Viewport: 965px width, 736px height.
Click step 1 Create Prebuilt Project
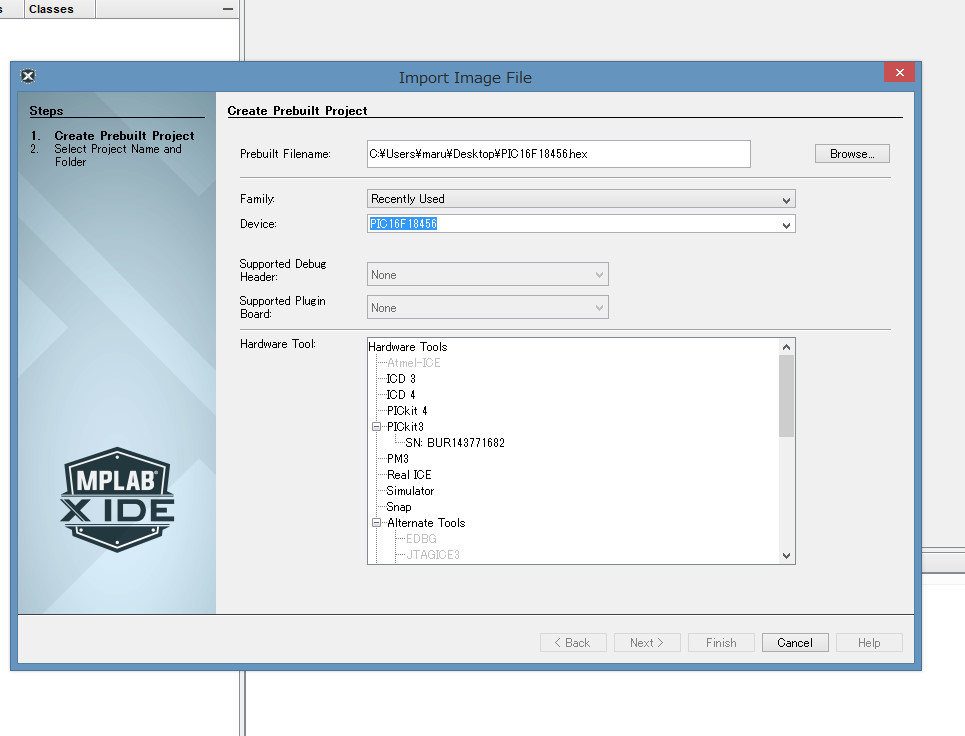124,135
